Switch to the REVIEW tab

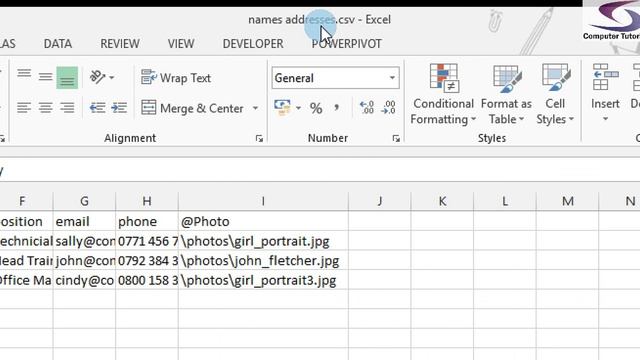coord(120,44)
